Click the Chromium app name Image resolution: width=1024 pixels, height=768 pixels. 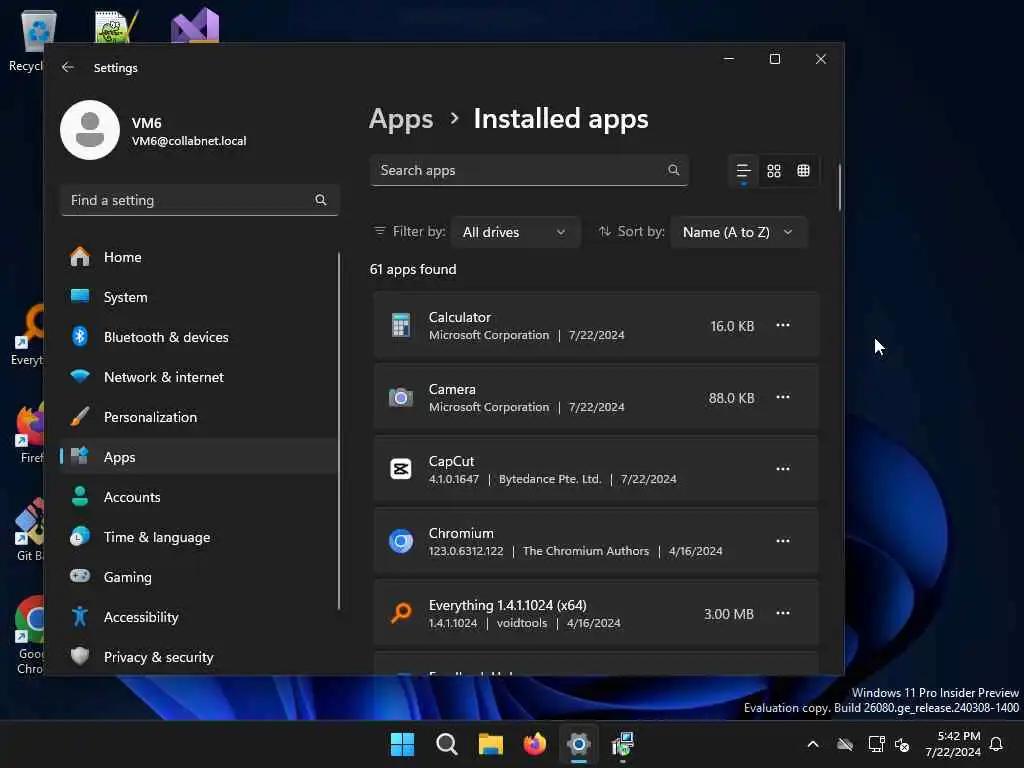pos(461,533)
